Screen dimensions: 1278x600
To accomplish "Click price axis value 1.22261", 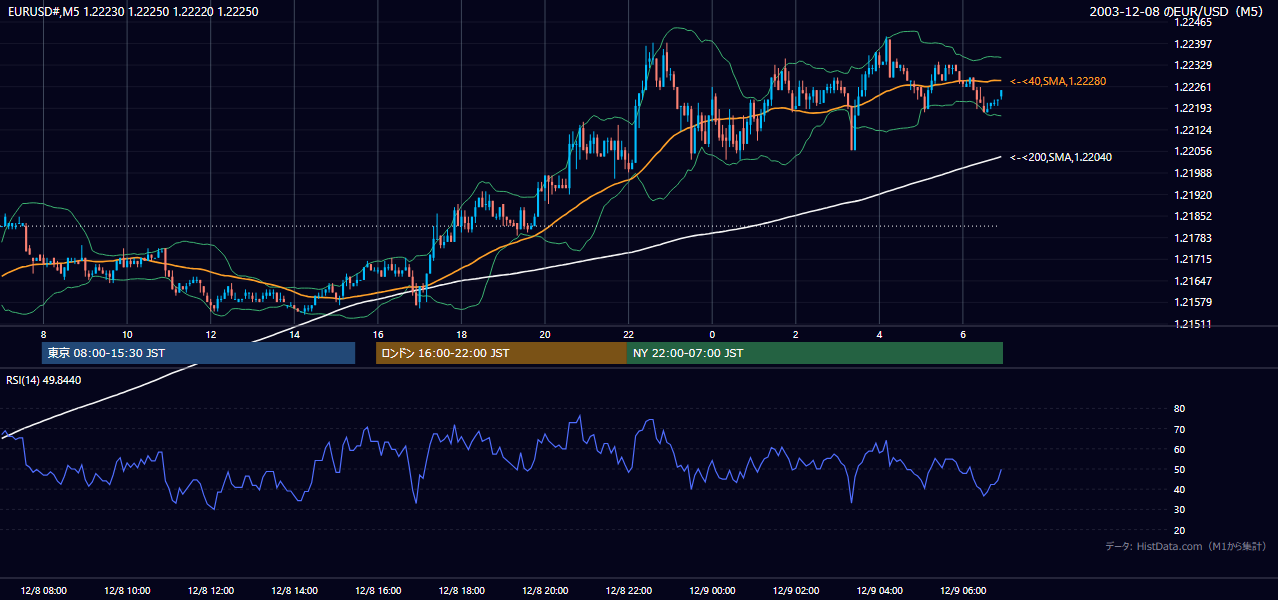I will coord(1192,87).
